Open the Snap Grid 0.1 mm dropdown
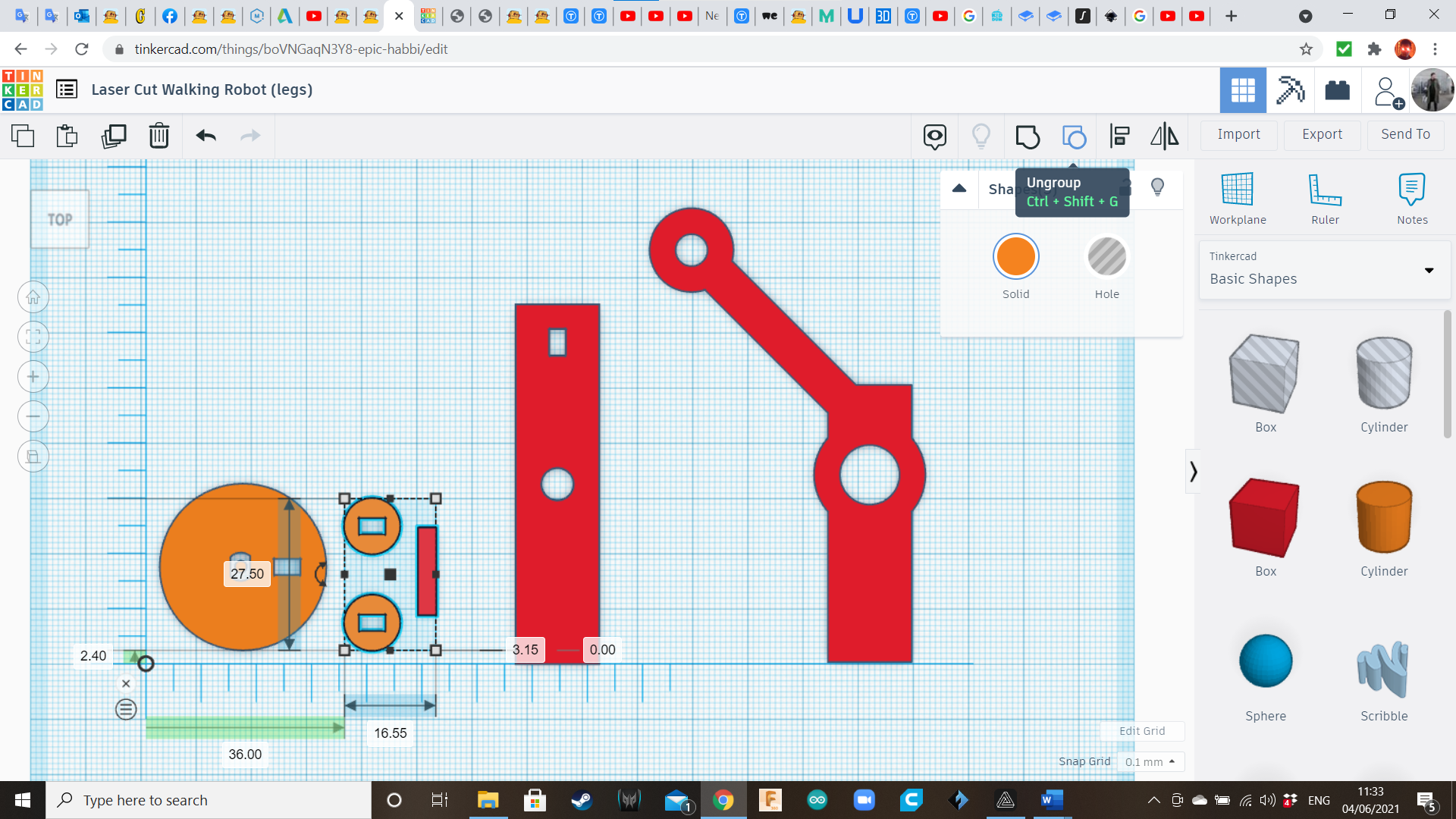1456x819 pixels. point(1150,761)
